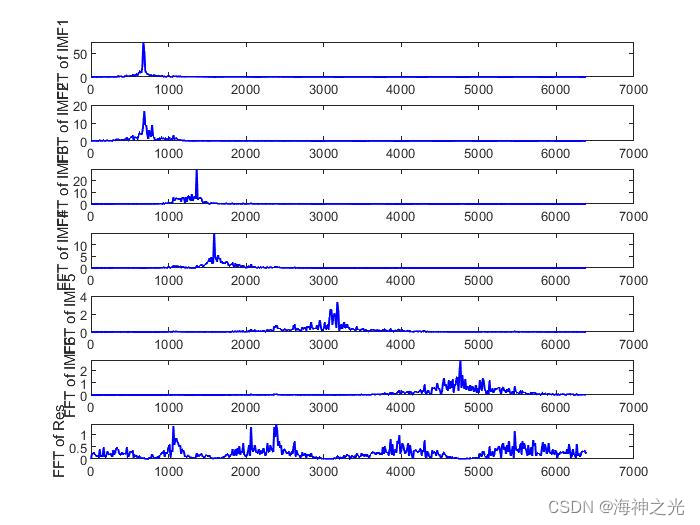Click the main peak in the IMF2 spectrum
The width and height of the screenshot is (700, 525).
pos(144,124)
